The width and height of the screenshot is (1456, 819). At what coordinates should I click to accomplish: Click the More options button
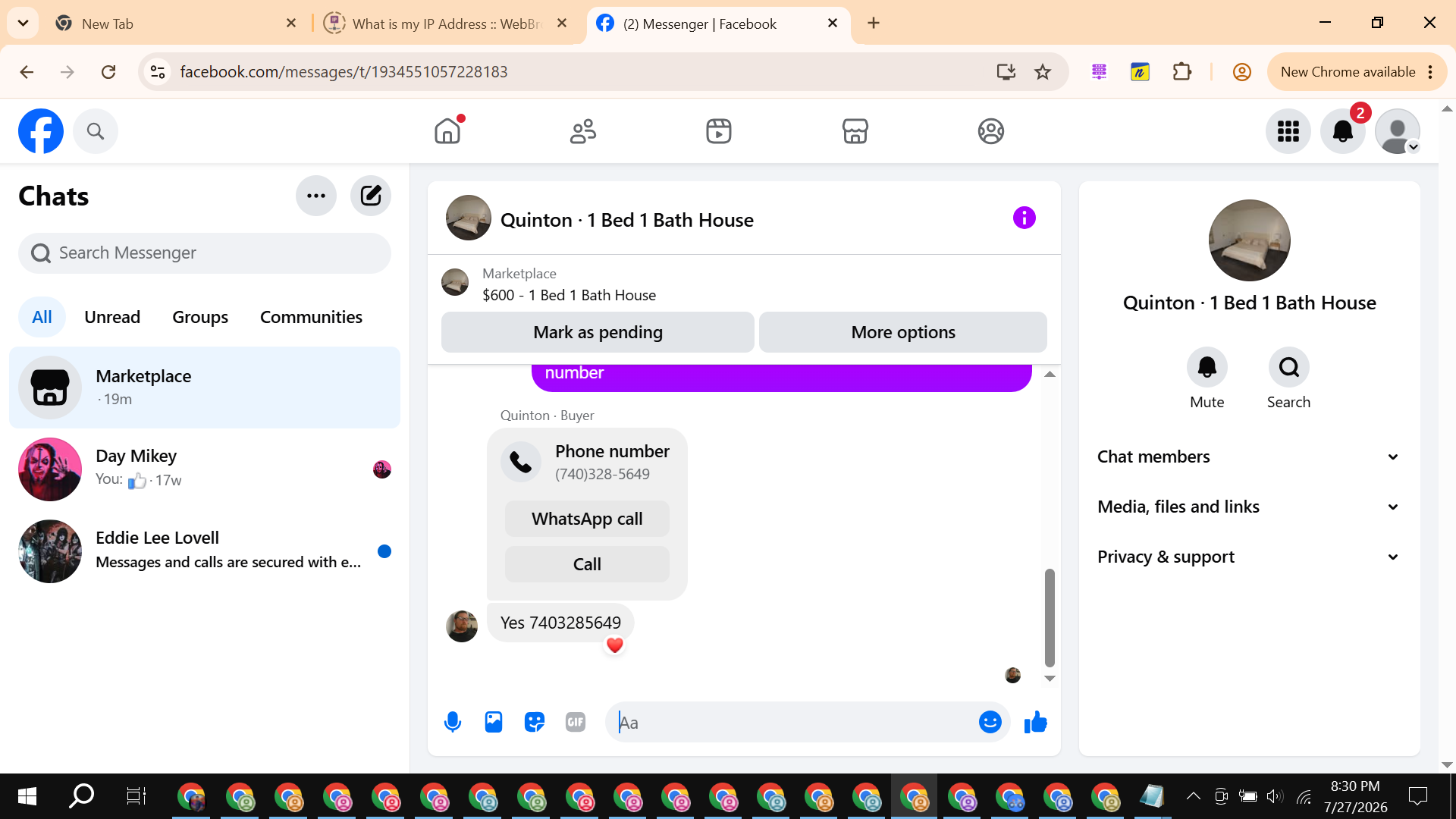(903, 332)
